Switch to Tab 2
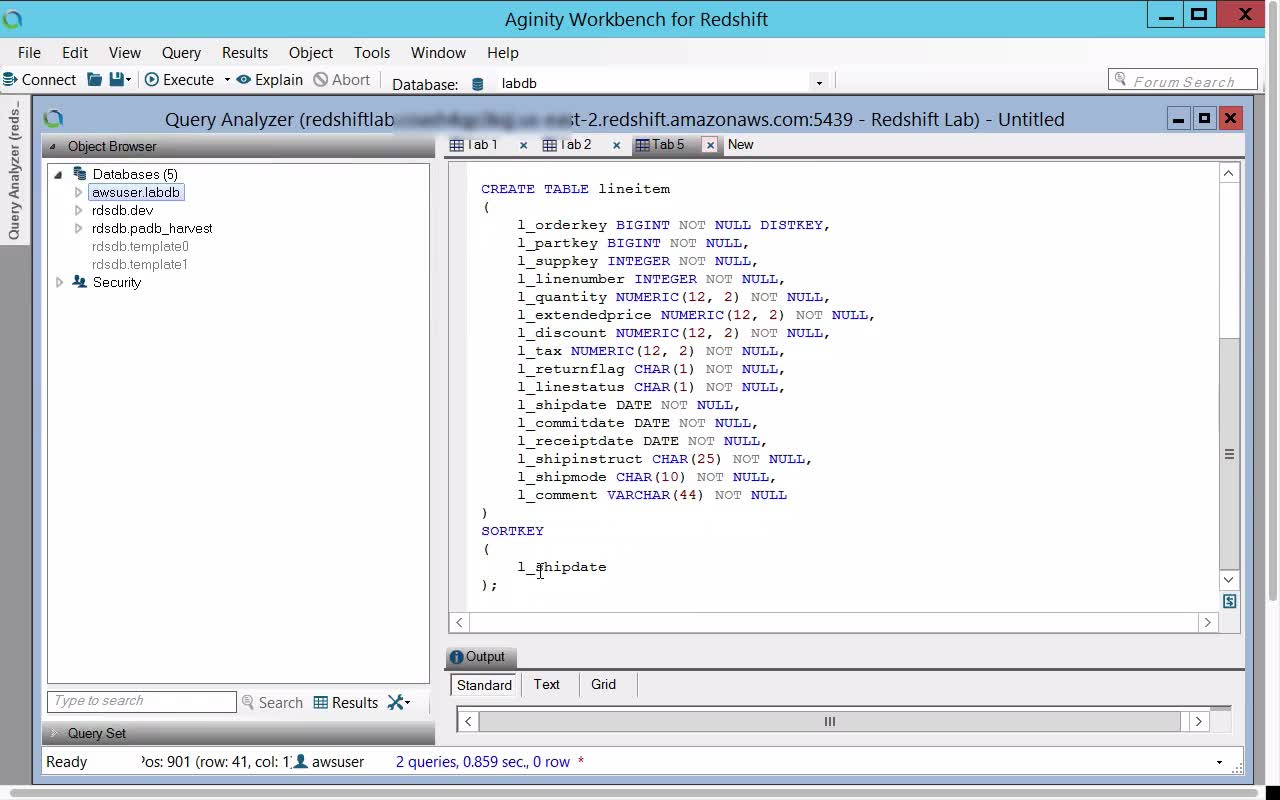The image size is (1280, 800). (568, 145)
